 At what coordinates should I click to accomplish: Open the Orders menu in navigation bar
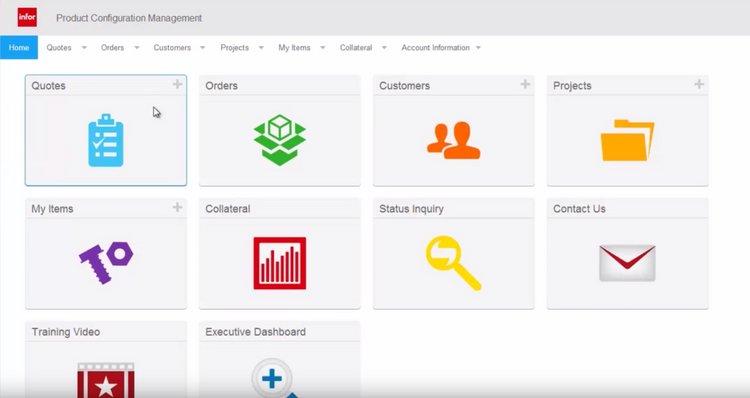[x=112, y=48]
